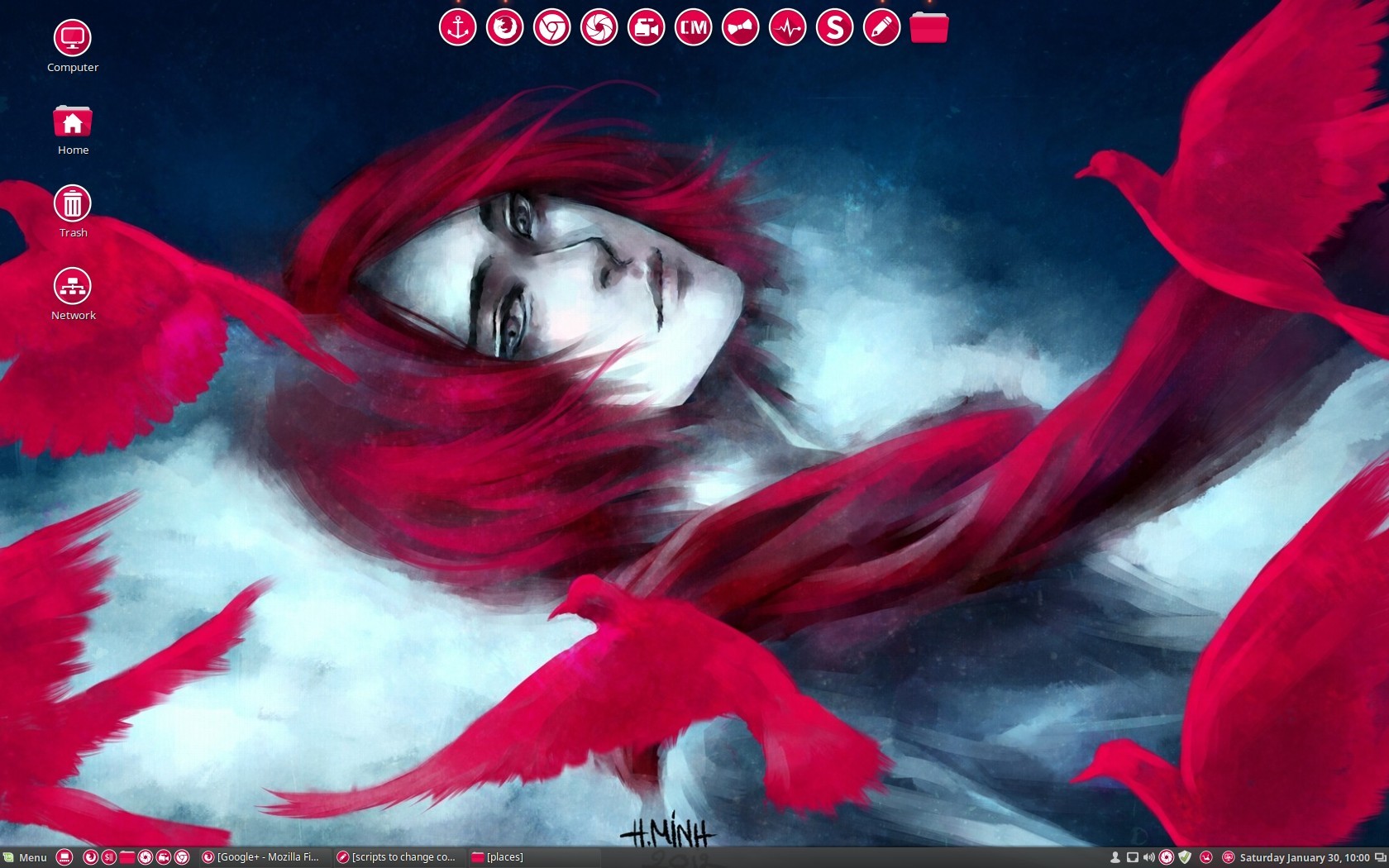
Task: Launch Firefox from the top dock
Action: (x=504, y=28)
